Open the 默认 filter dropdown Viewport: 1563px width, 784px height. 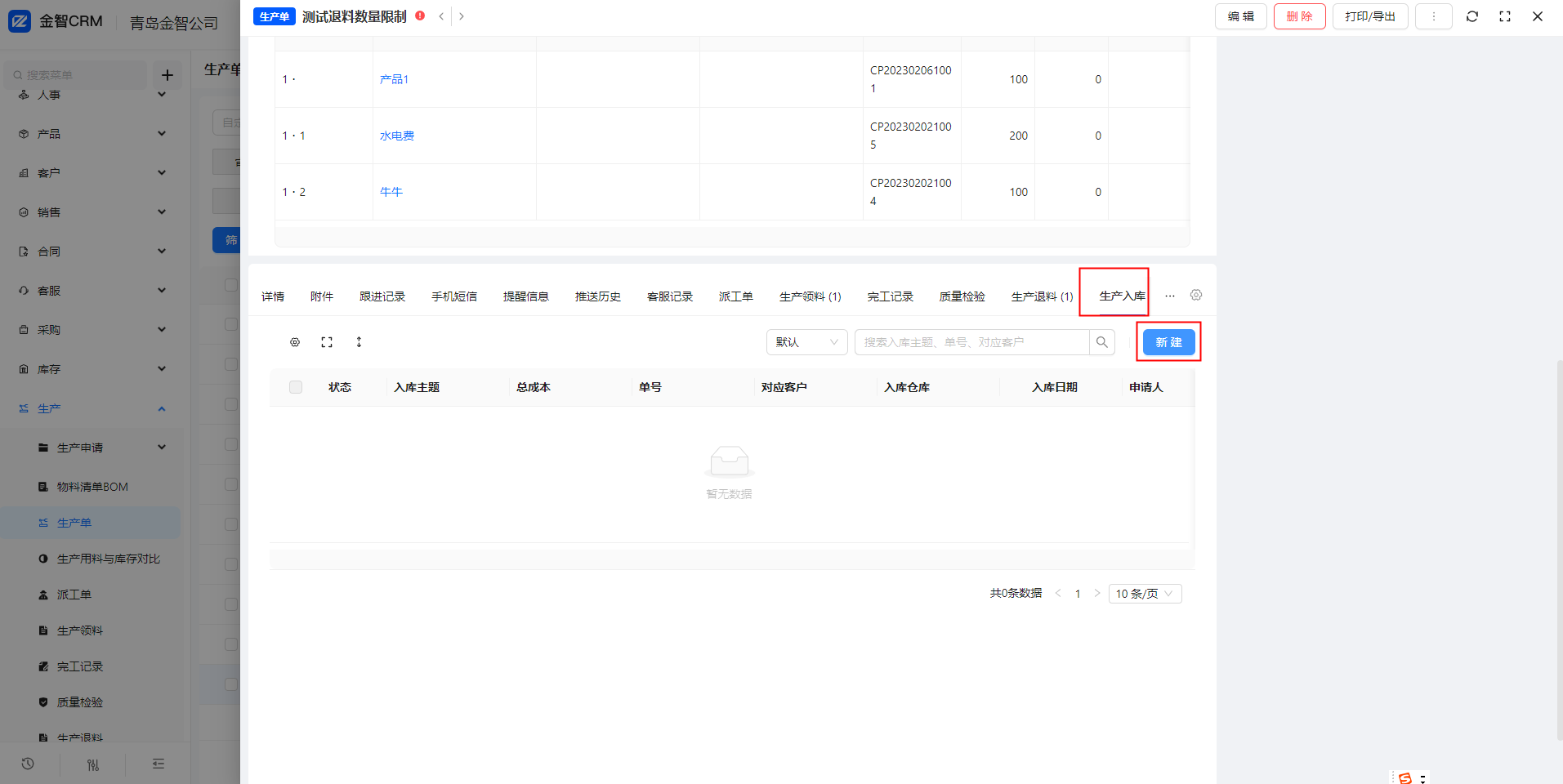tap(806, 342)
